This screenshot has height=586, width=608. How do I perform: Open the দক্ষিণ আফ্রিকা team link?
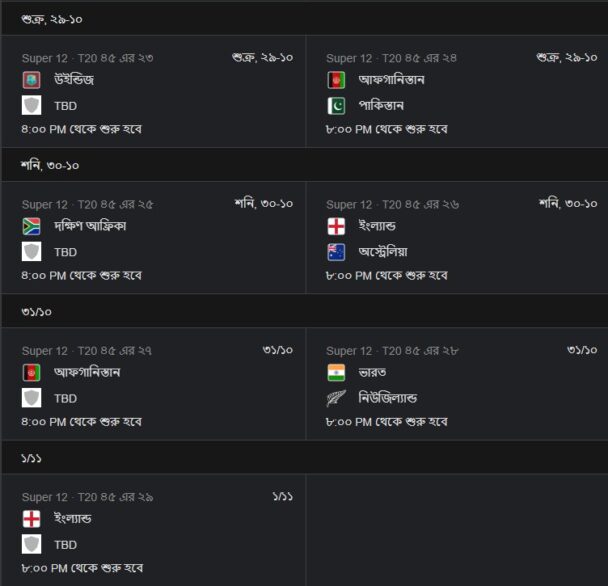tap(90, 226)
